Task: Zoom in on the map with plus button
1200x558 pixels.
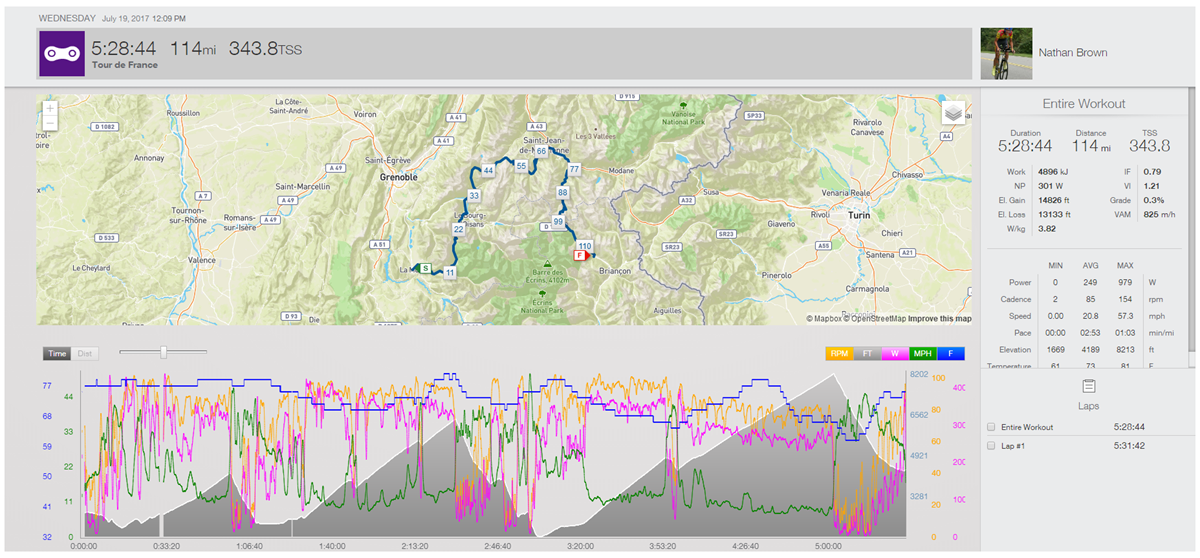Action: pos(50,108)
